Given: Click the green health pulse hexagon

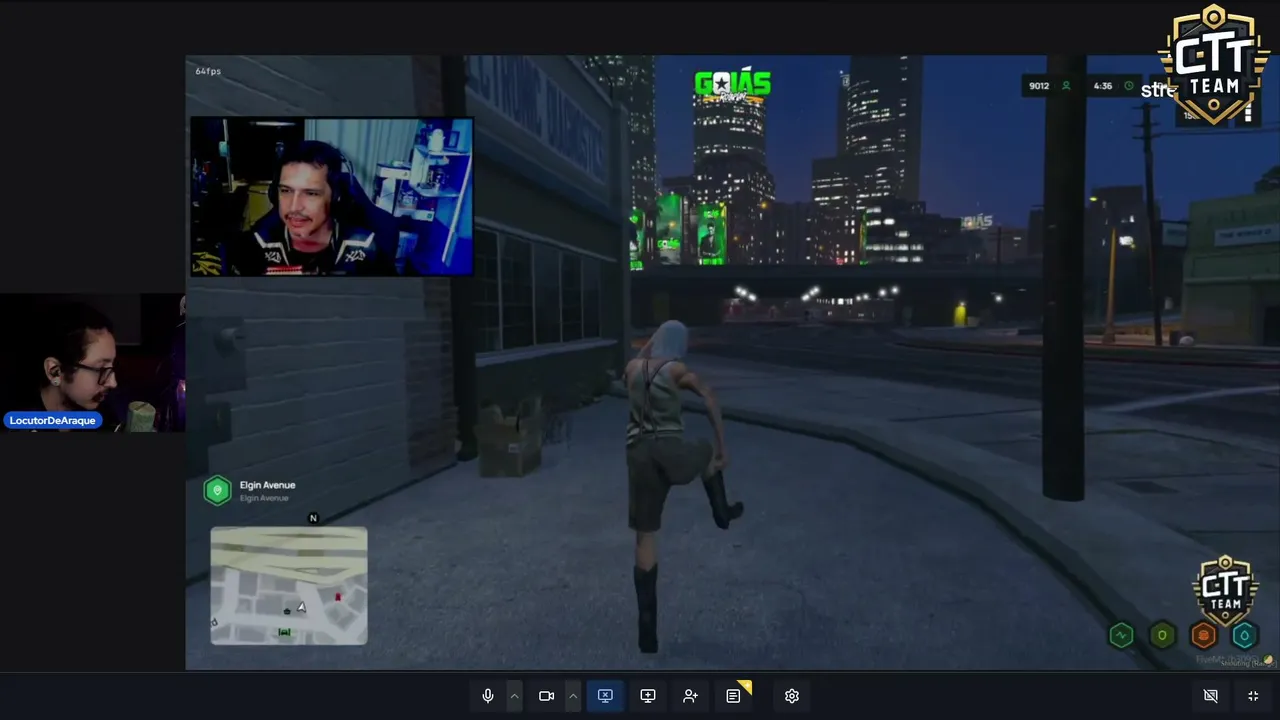Looking at the screenshot, I should click(x=1121, y=635).
